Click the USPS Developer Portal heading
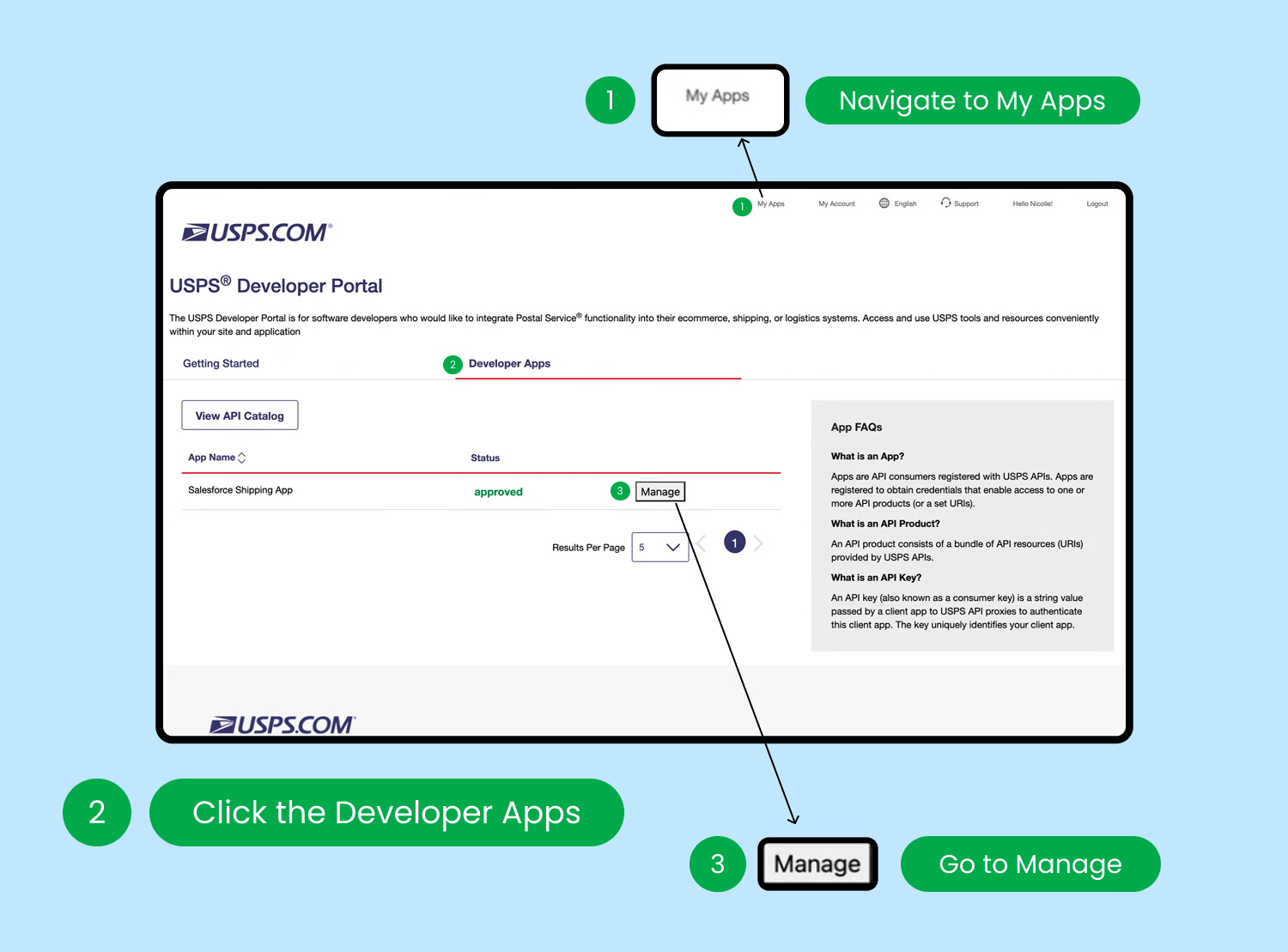Screen dimensions: 1288x952 click(276, 285)
